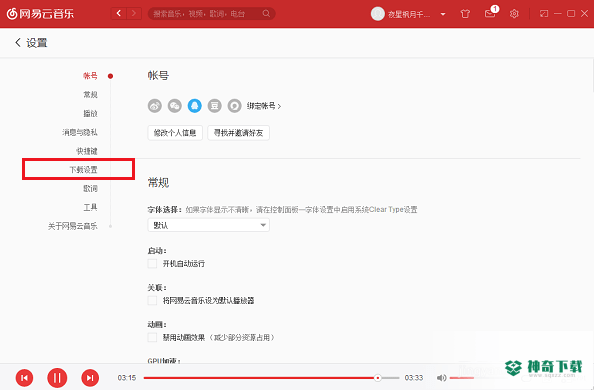
Task: Open the user avatar profile
Action: pyautogui.click(x=377, y=14)
